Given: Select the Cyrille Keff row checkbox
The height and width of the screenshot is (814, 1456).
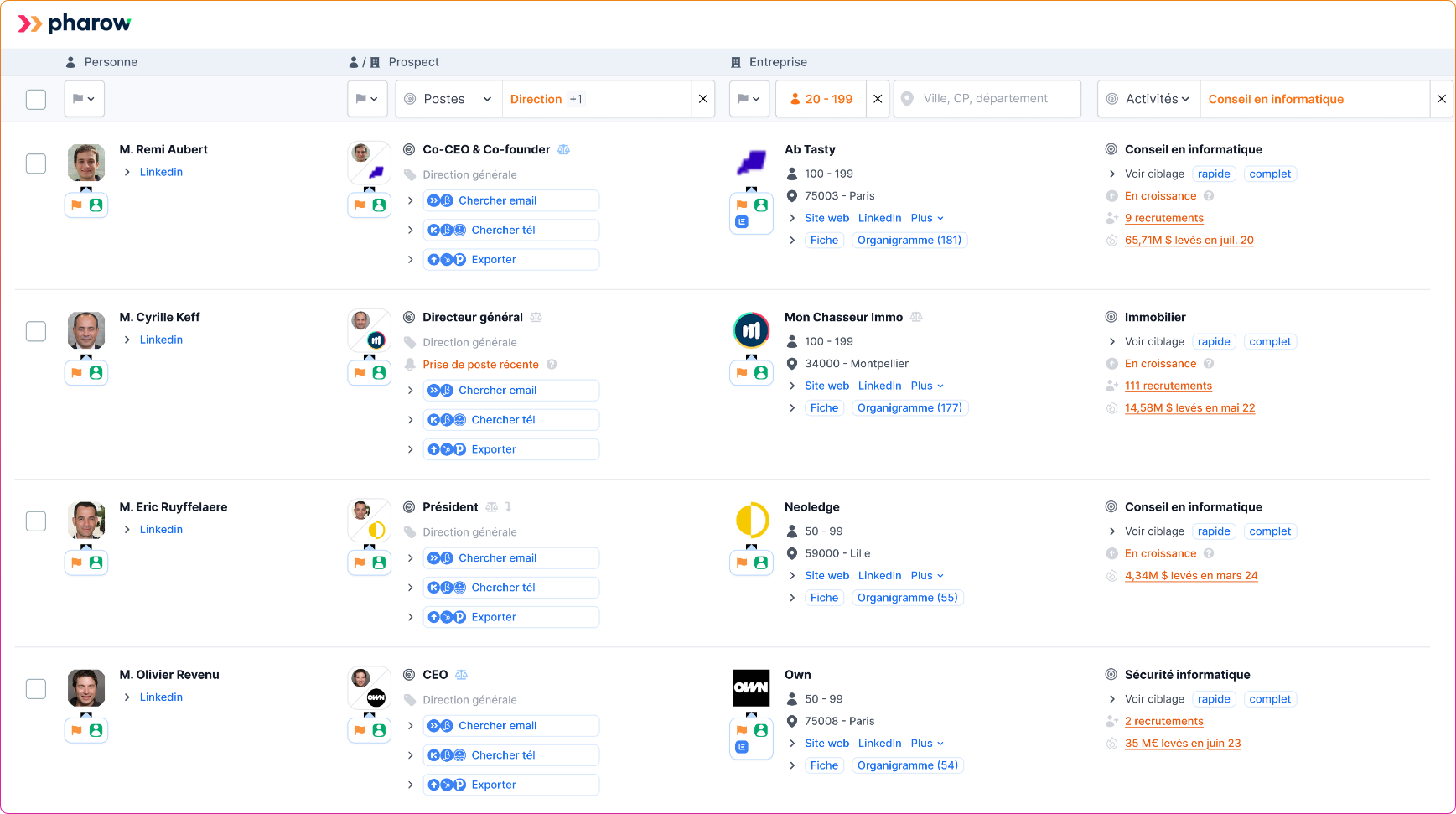Looking at the screenshot, I should click(36, 331).
